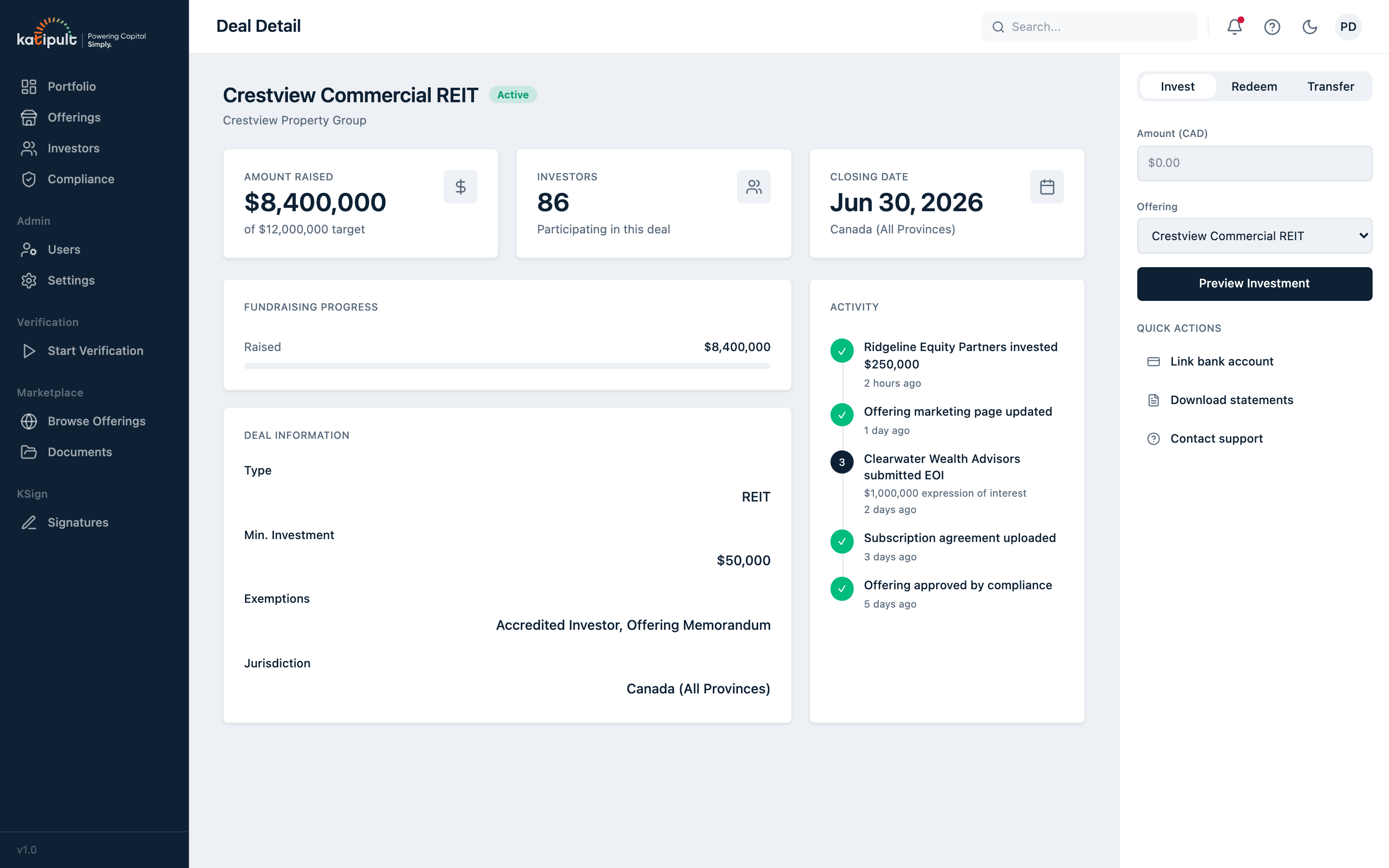Click the Compliance shield icon
The width and height of the screenshot is (1389, 868).
point(30,179)
